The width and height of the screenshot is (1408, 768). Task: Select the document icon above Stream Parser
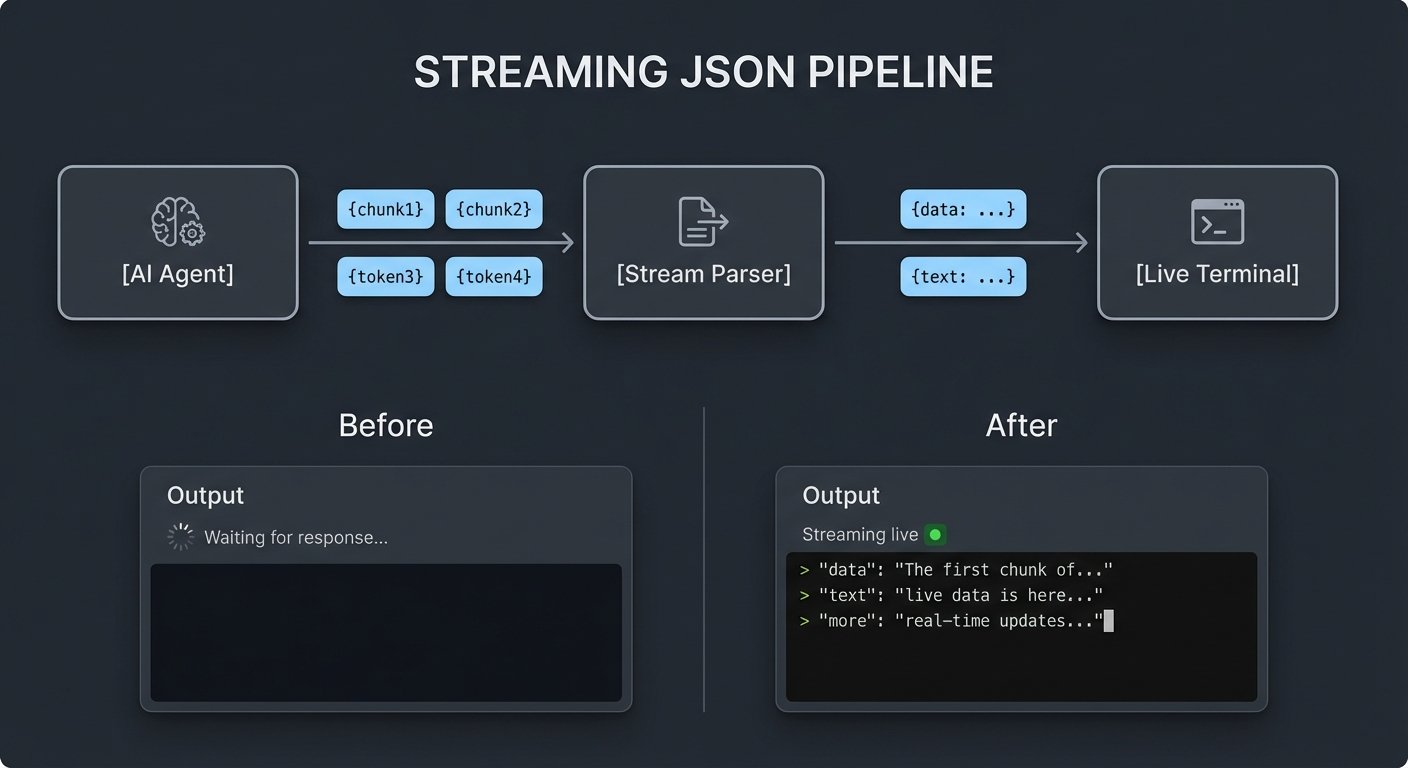tap(703, 219)
